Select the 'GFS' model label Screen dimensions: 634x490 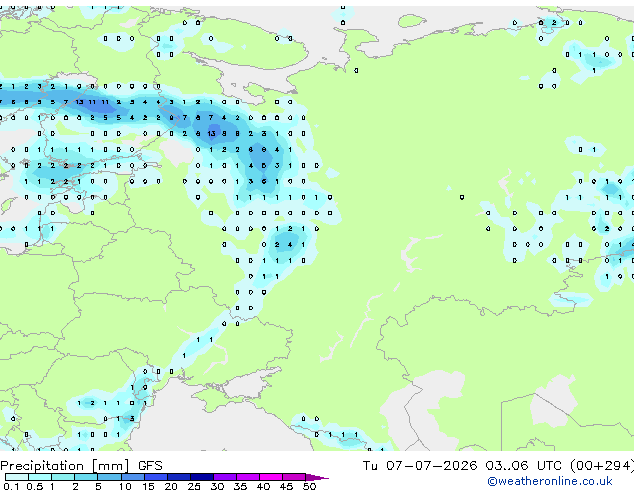pos(150,466)
